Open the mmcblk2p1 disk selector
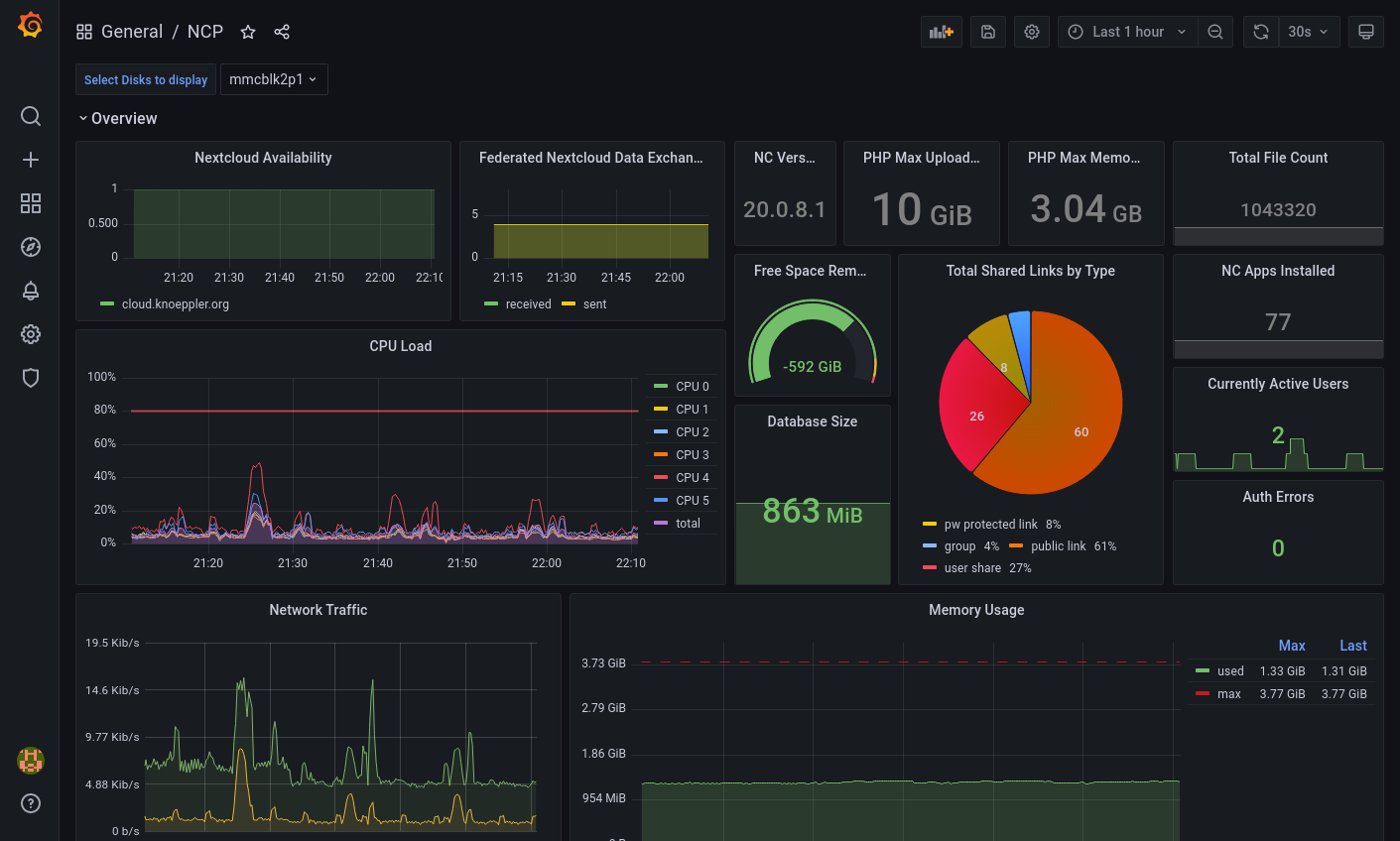1400x841 pixels. pos(274,79)
